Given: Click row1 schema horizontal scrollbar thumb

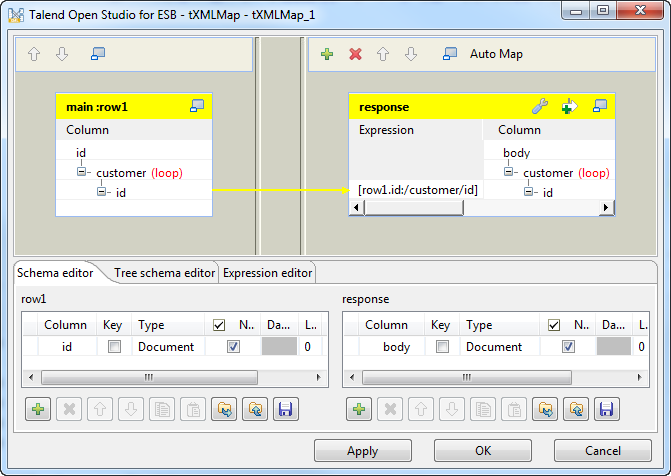Looking at the screenshot, I should pos(149,378).
